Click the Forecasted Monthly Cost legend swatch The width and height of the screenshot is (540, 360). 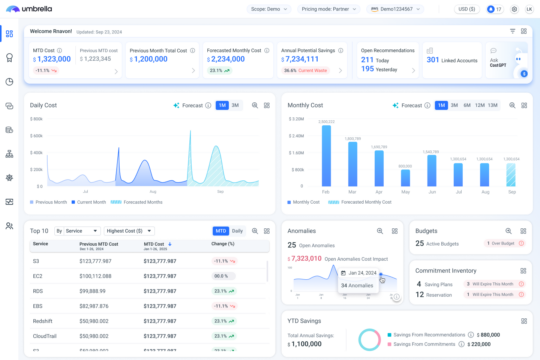[x=333, y=202]
